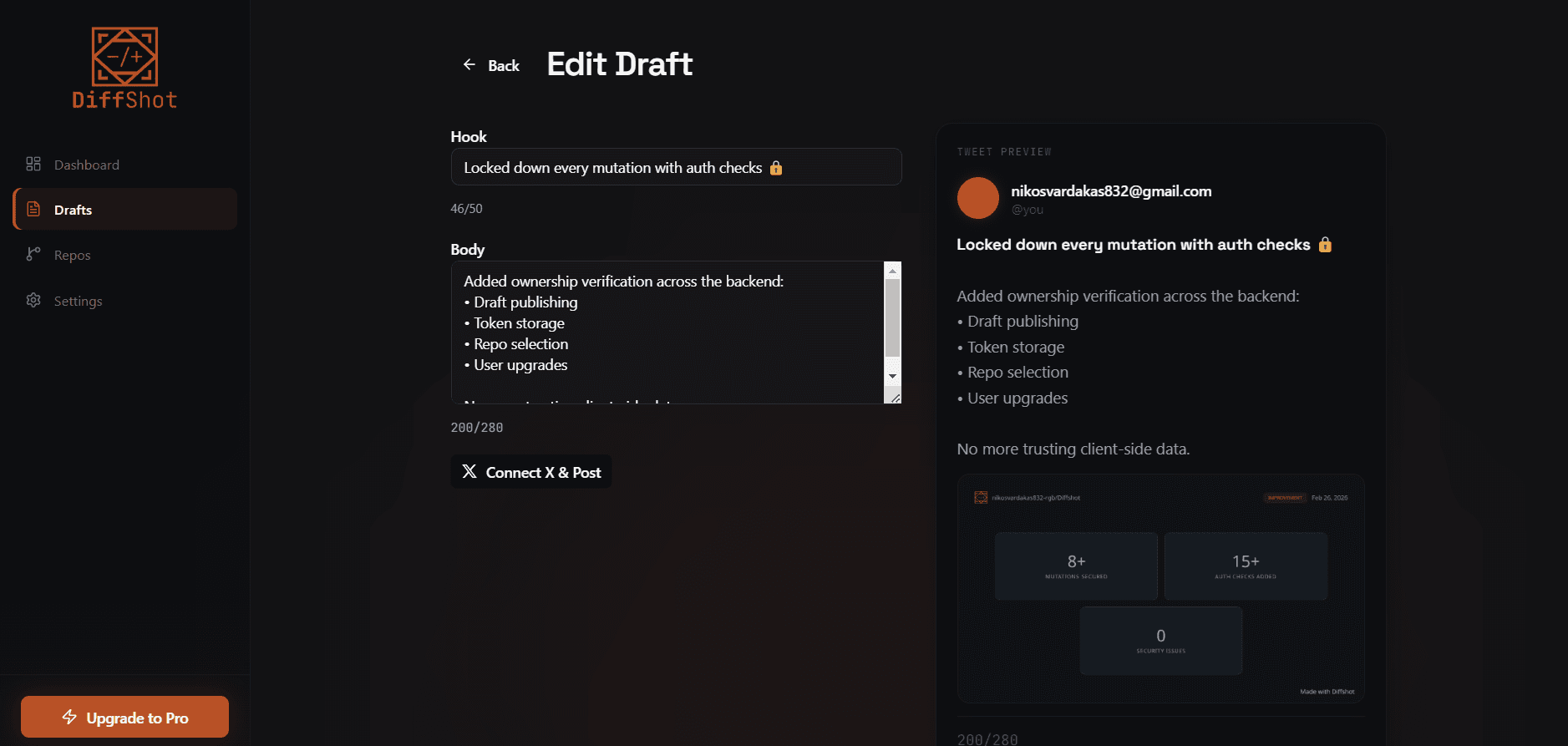Screen dimensions: 1568x746
Task: Click the Feb 26, 2026 date in image
Action: (1330, 498)
